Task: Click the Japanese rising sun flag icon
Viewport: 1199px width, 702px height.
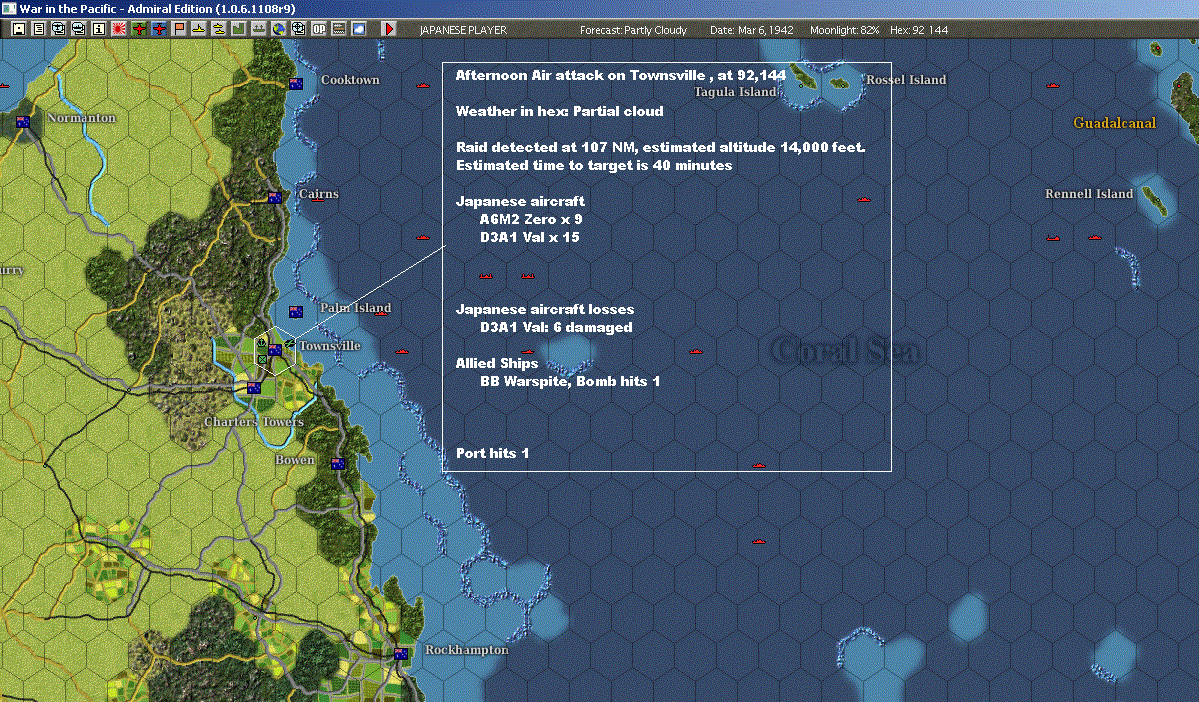Action: tap(119, 29)
